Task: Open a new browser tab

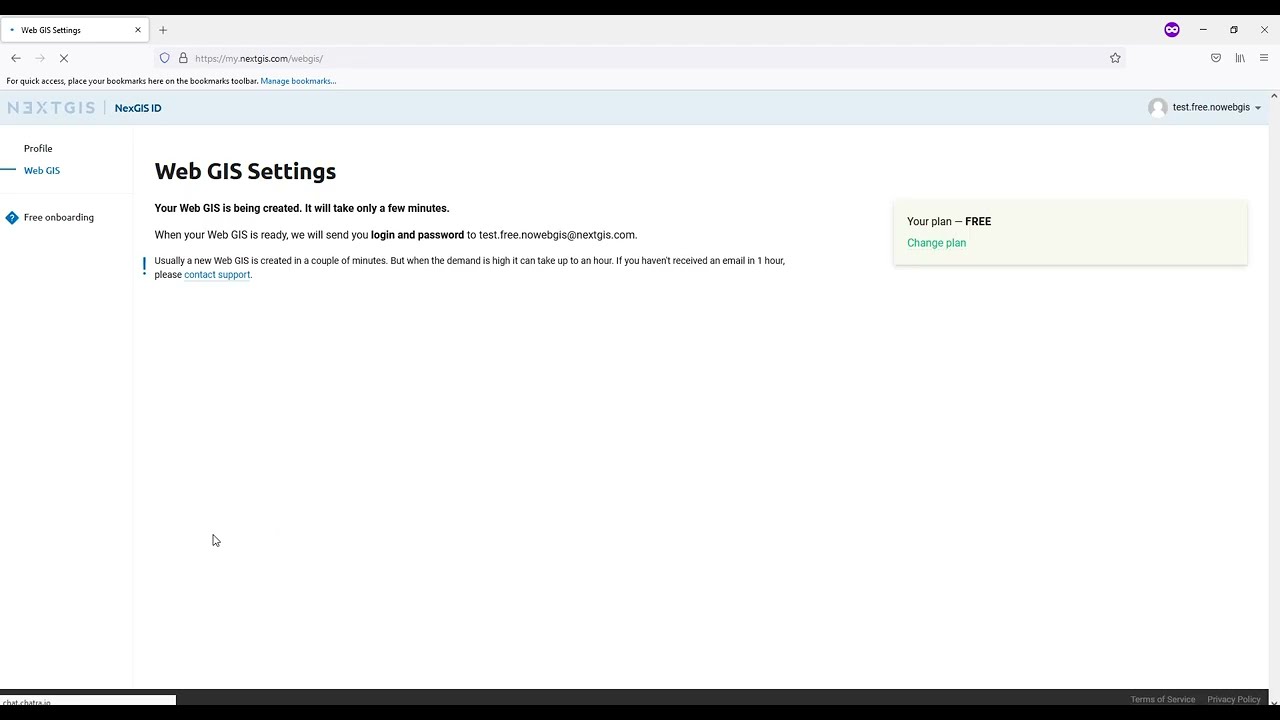Action: [163, 30]
